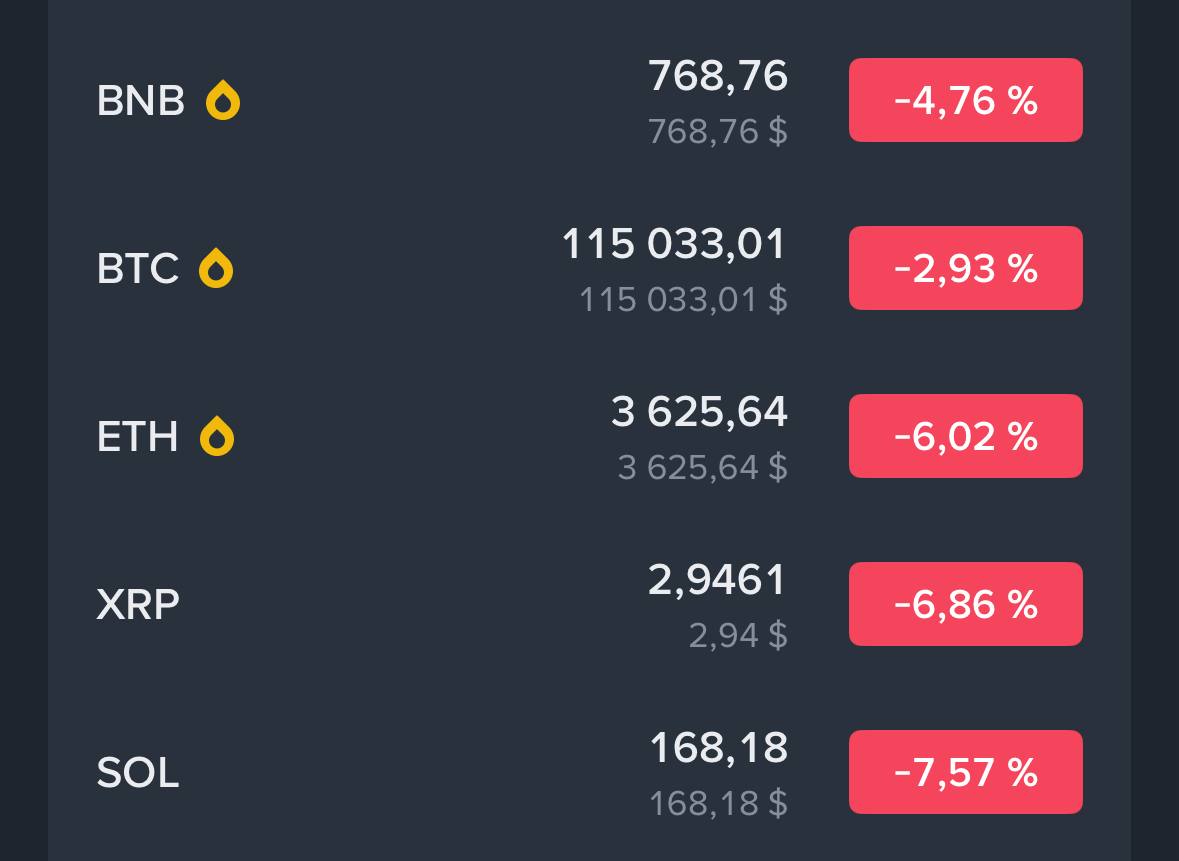Image resolution: width=1179 pixels, height=861 pixels.
Task: Click the BTC dollar value 115 033,01 $
Action: 683,299
